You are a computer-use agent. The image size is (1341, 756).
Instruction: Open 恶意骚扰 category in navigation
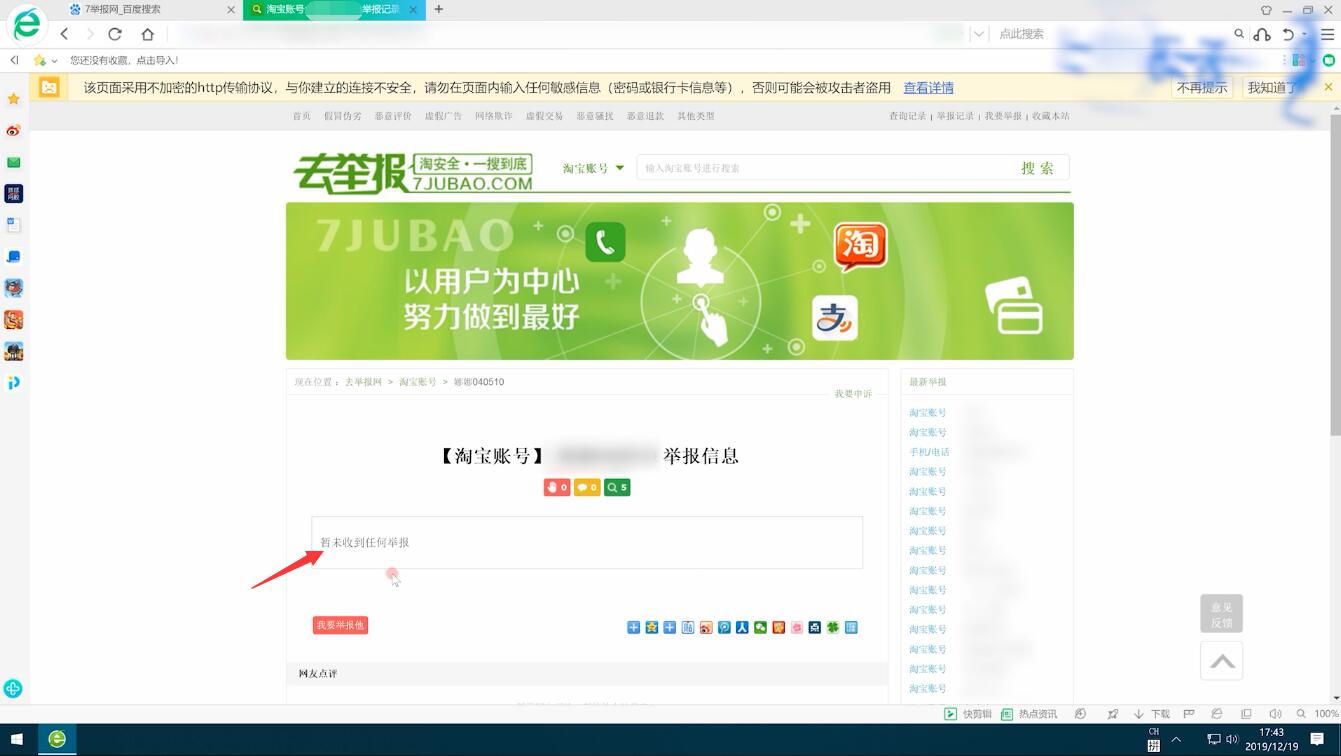tap(595, 116)
